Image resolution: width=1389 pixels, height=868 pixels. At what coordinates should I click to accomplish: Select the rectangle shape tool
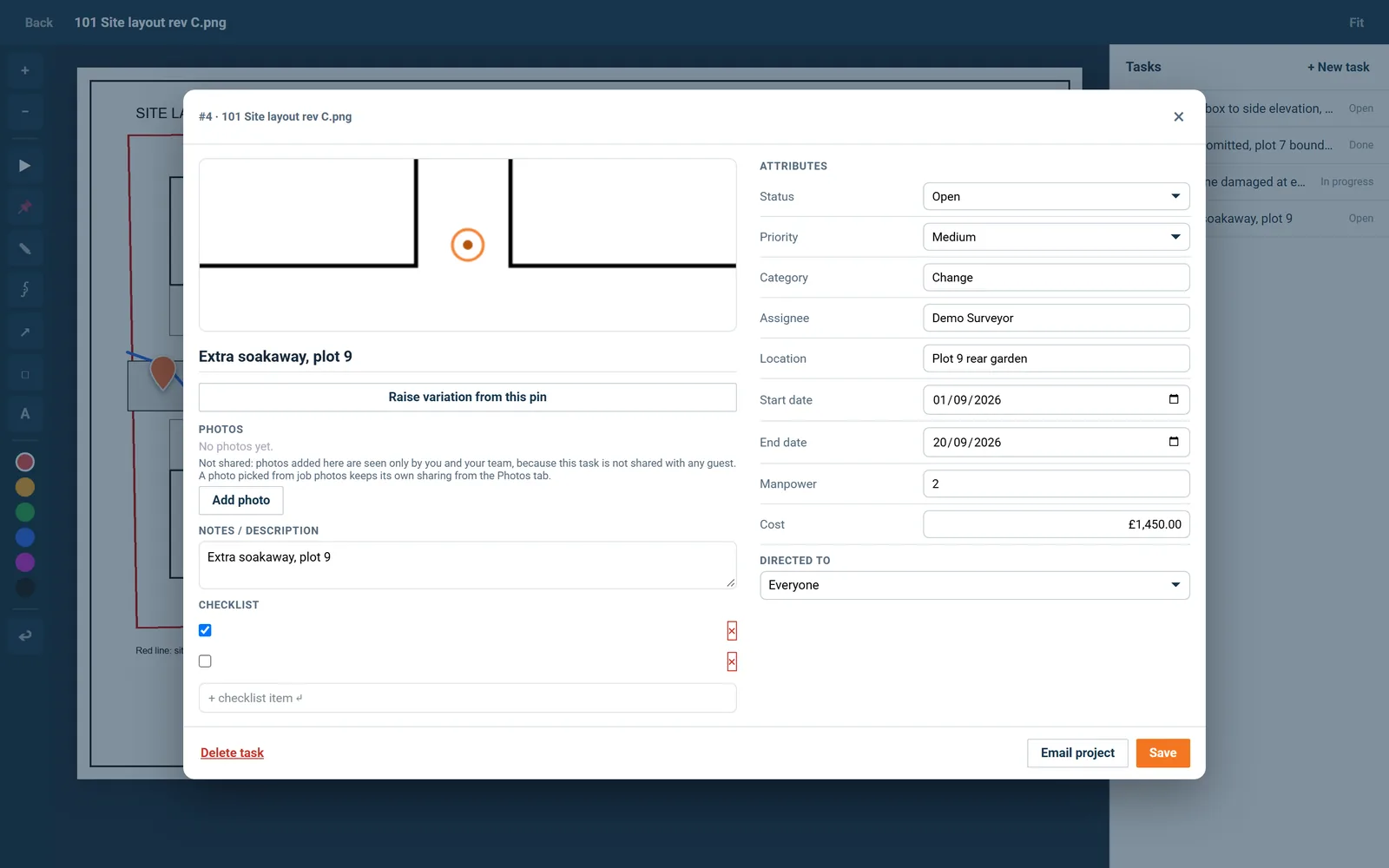[x=25, y=374]
